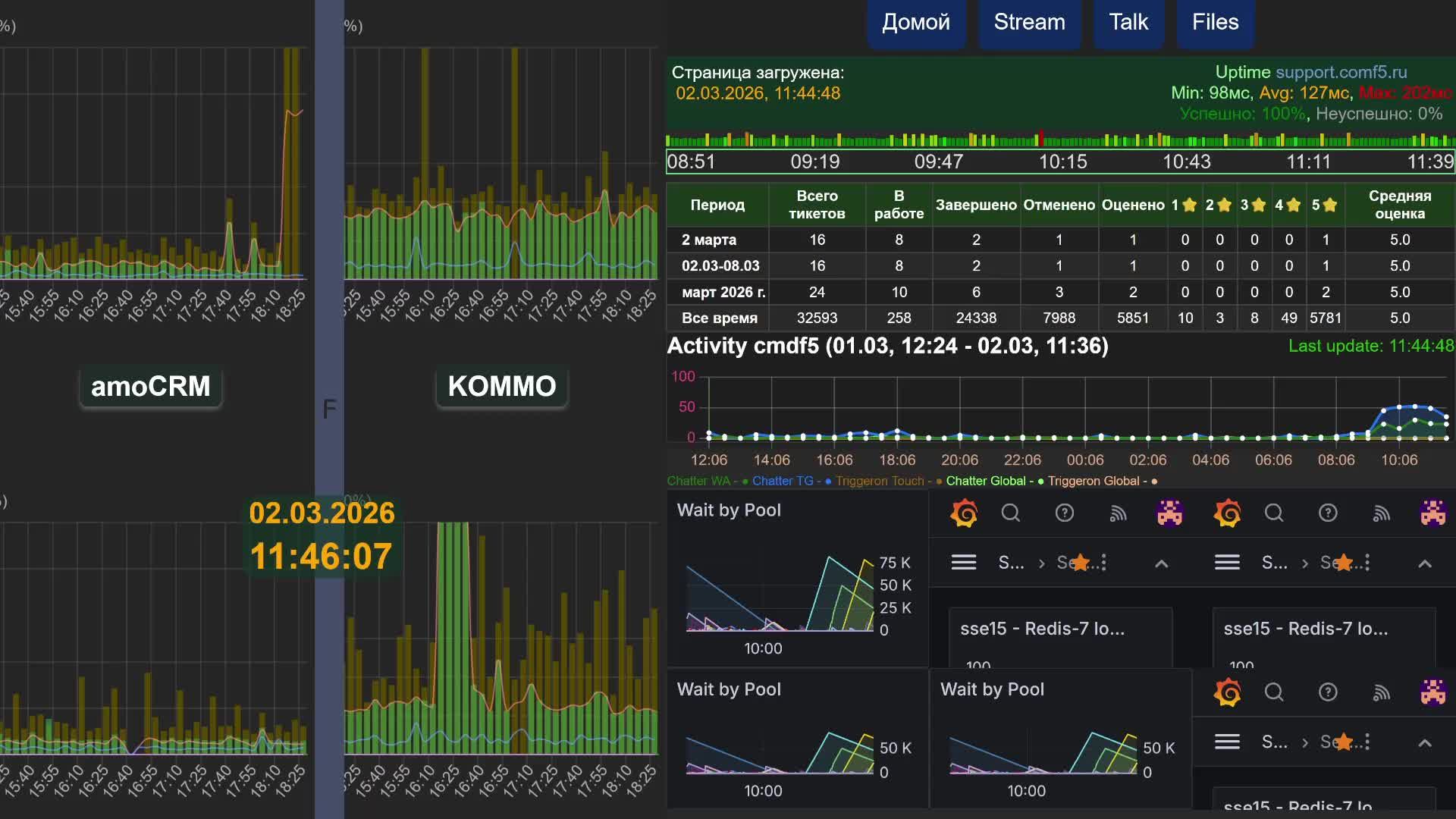Open search in the top-left Redis panel toolbar

pyautogui.click(x=1010, y=513)
